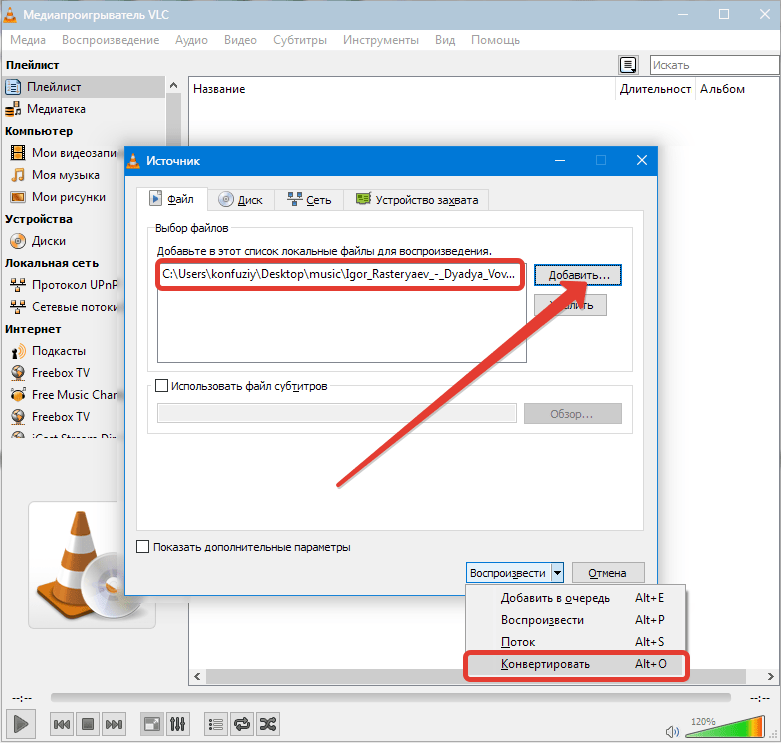Toggle fullscreen video button
The image size is (781, 743).
[151, 724]
